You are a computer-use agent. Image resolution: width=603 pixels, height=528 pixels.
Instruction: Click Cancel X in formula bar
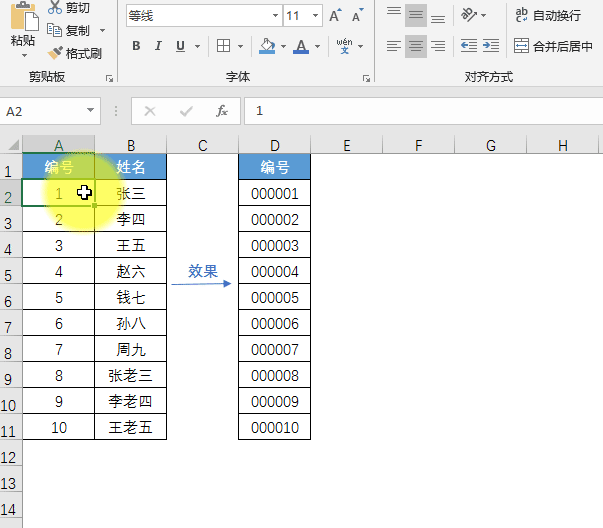pos(150,111)
